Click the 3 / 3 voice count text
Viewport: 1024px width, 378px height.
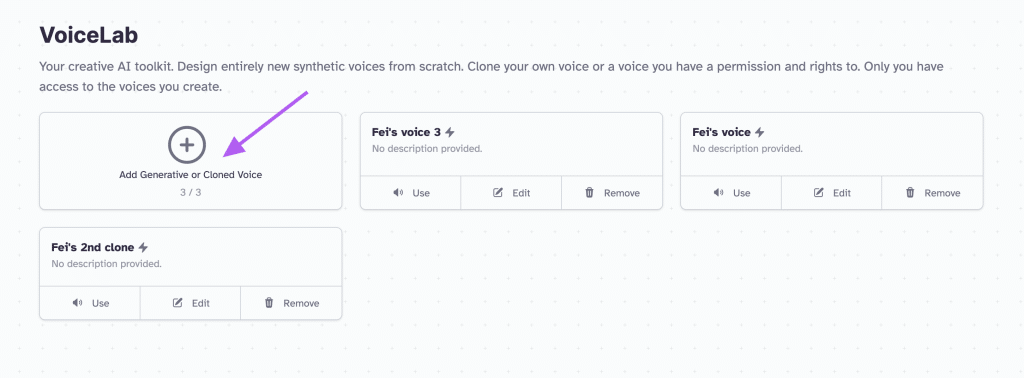point(191,193)
